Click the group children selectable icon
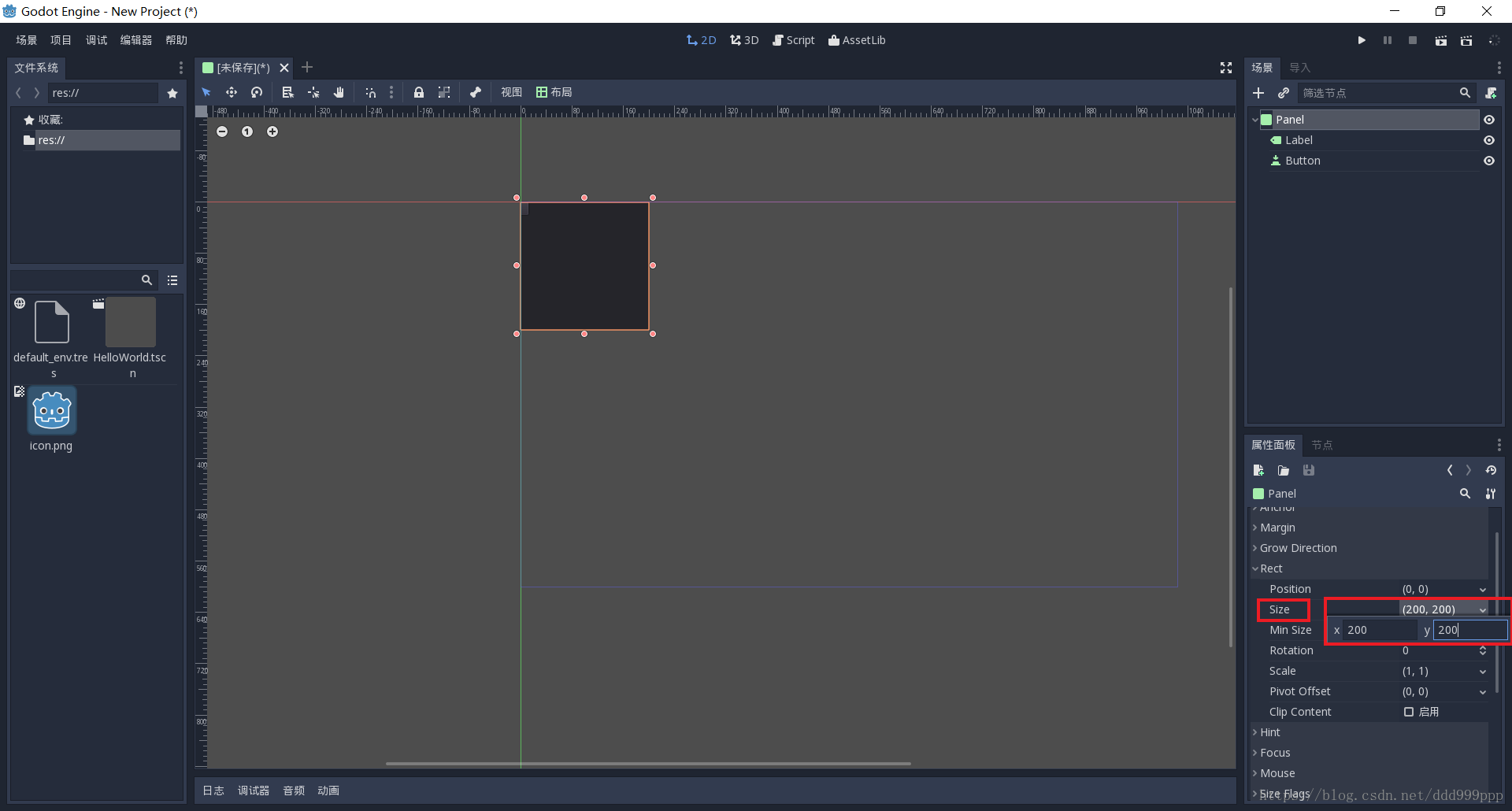 (444, 92)
